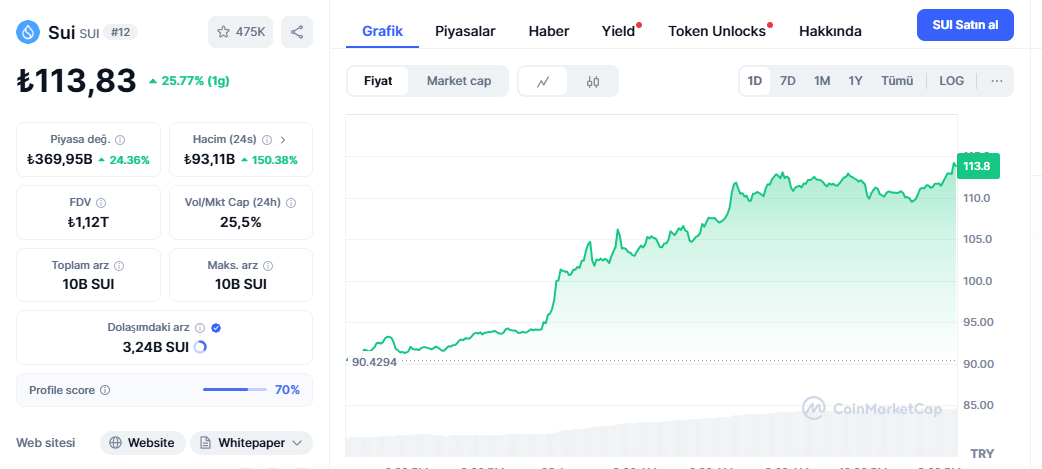Click the 3,24B SUI circulating value
This screenshot has height=469, width=1042.
[156, 347]
